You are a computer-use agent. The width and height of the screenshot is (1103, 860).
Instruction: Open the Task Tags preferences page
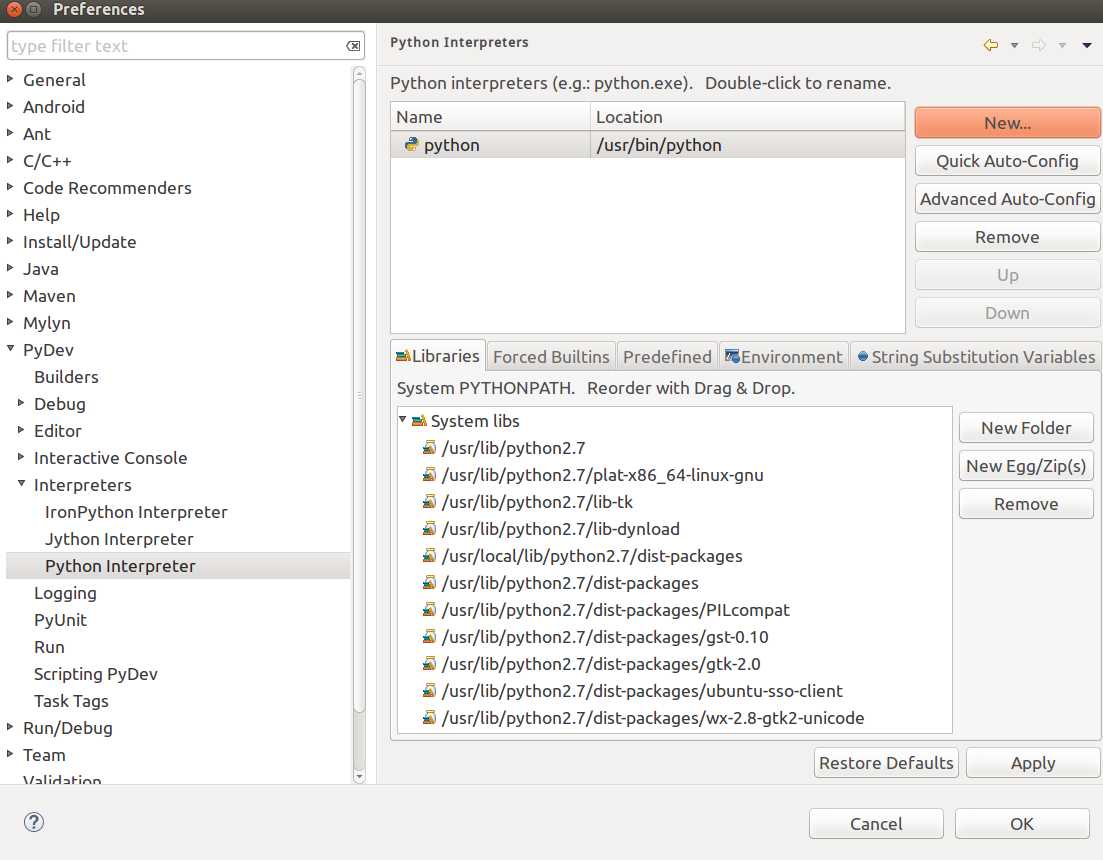pos(71,701)
